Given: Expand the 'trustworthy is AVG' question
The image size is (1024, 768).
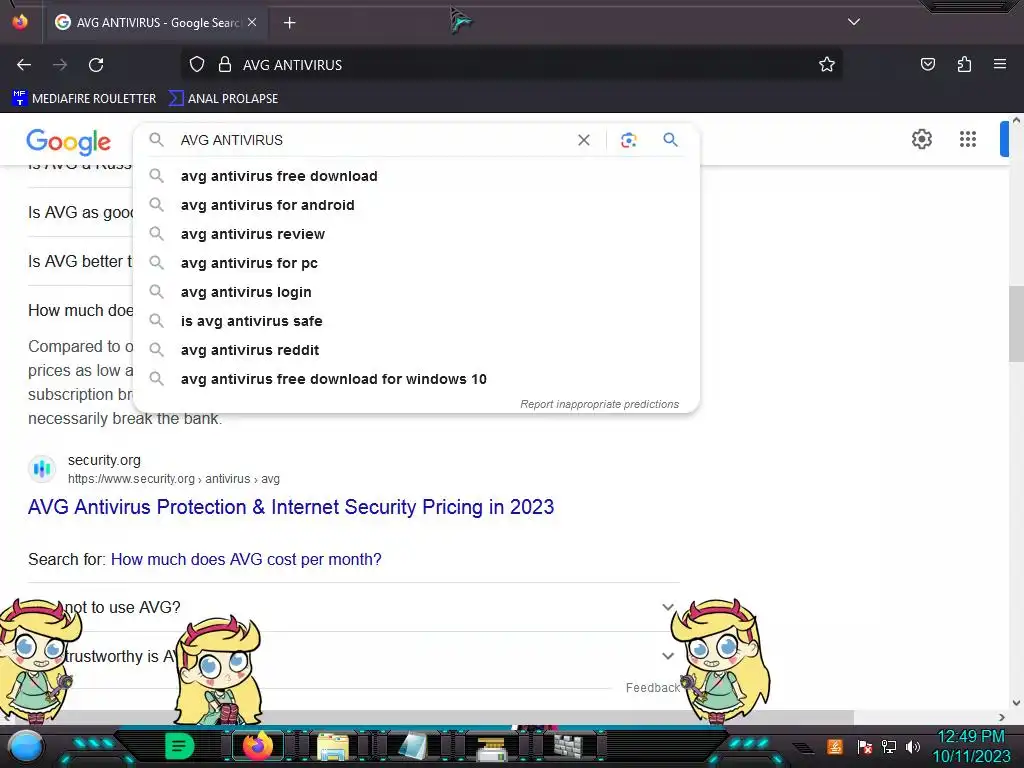Looking at the screenshot, I should coord(353,656).
